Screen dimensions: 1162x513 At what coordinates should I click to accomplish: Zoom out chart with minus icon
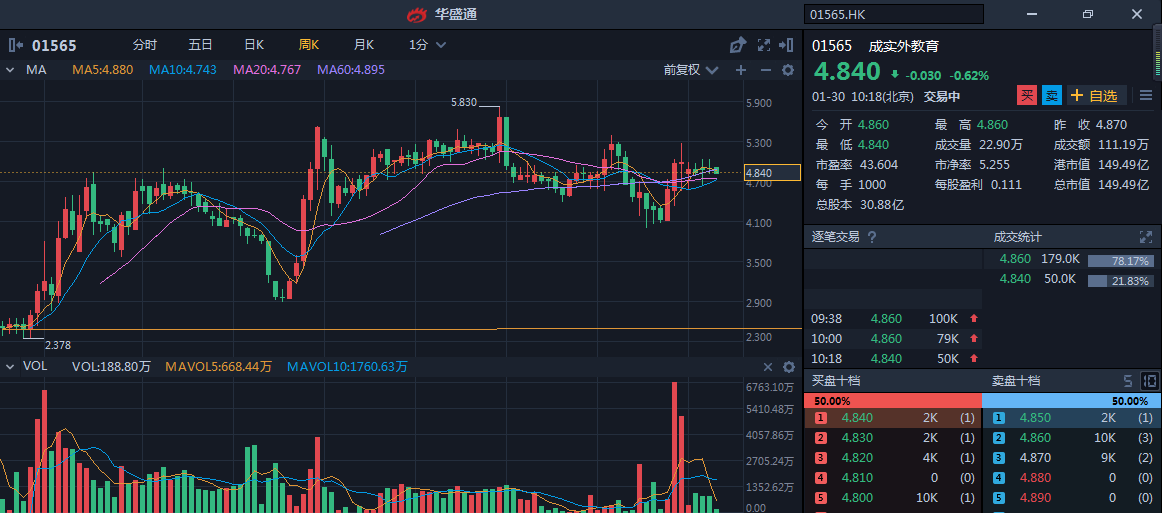pos(765,70)
